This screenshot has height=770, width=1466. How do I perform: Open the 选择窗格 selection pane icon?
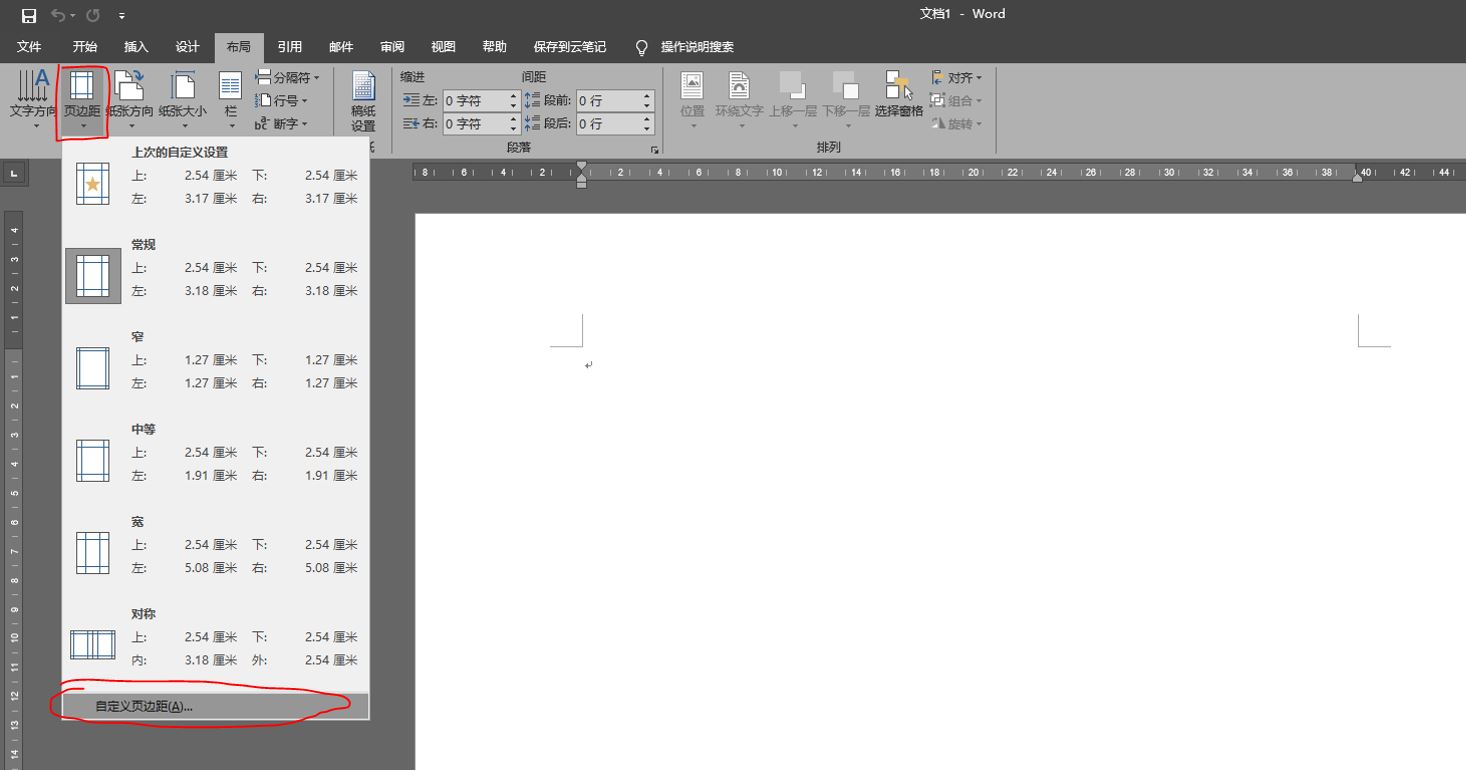click(x=899, y=95)
